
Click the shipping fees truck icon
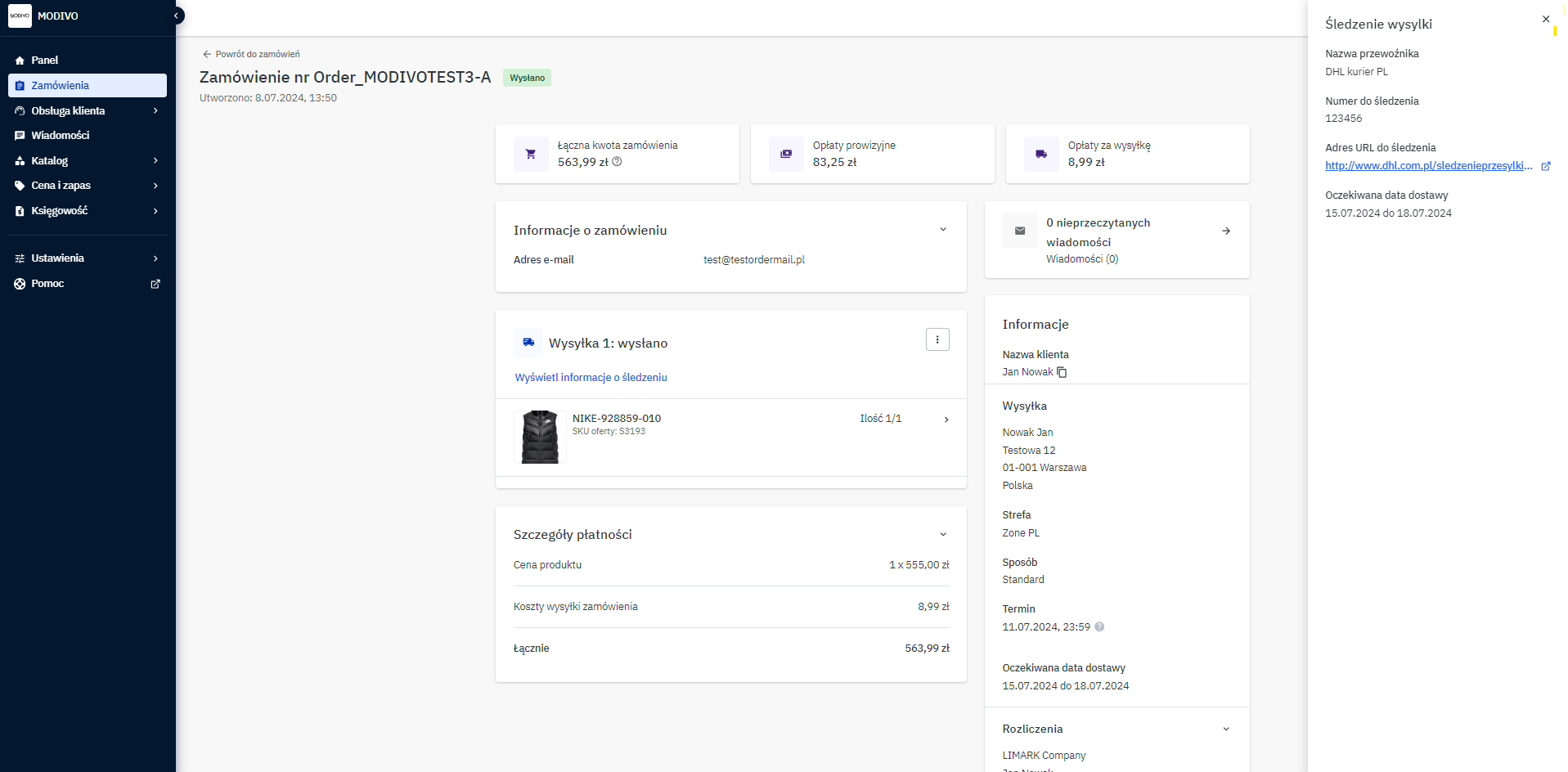click(1041, 154)
